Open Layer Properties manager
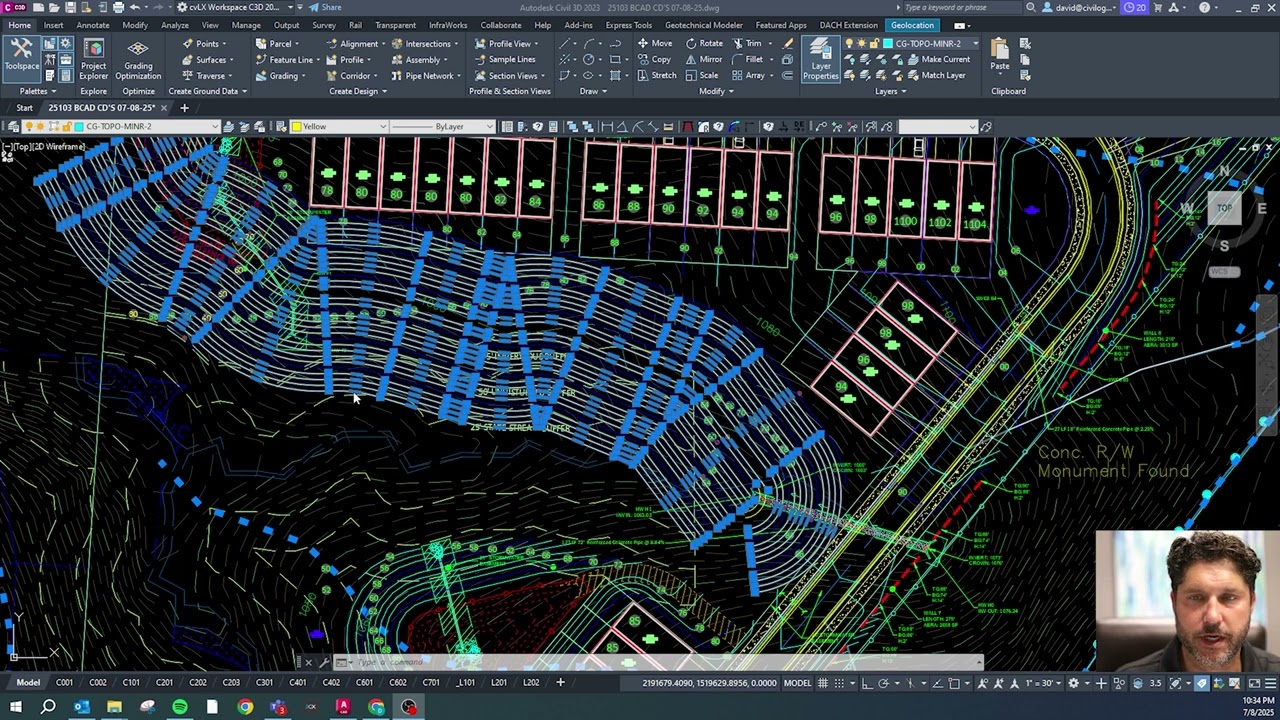Screen dimensions: 1280x720 pos(820,60)
